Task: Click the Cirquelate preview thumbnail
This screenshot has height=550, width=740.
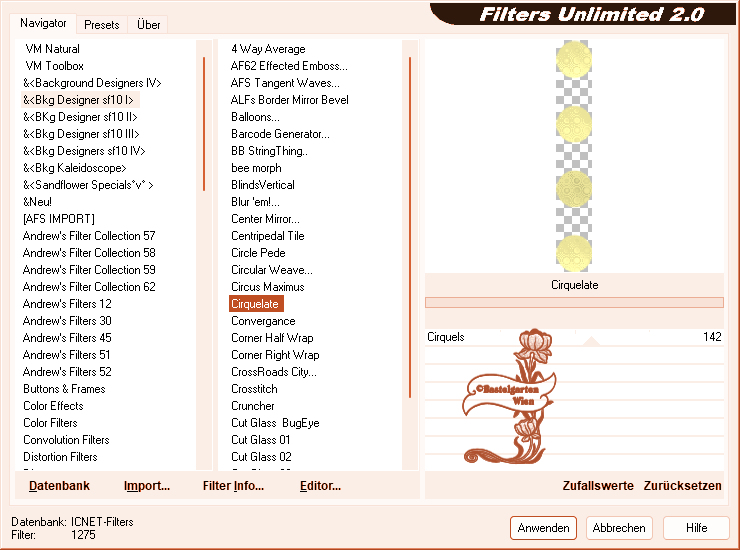Action: point(574,156)
